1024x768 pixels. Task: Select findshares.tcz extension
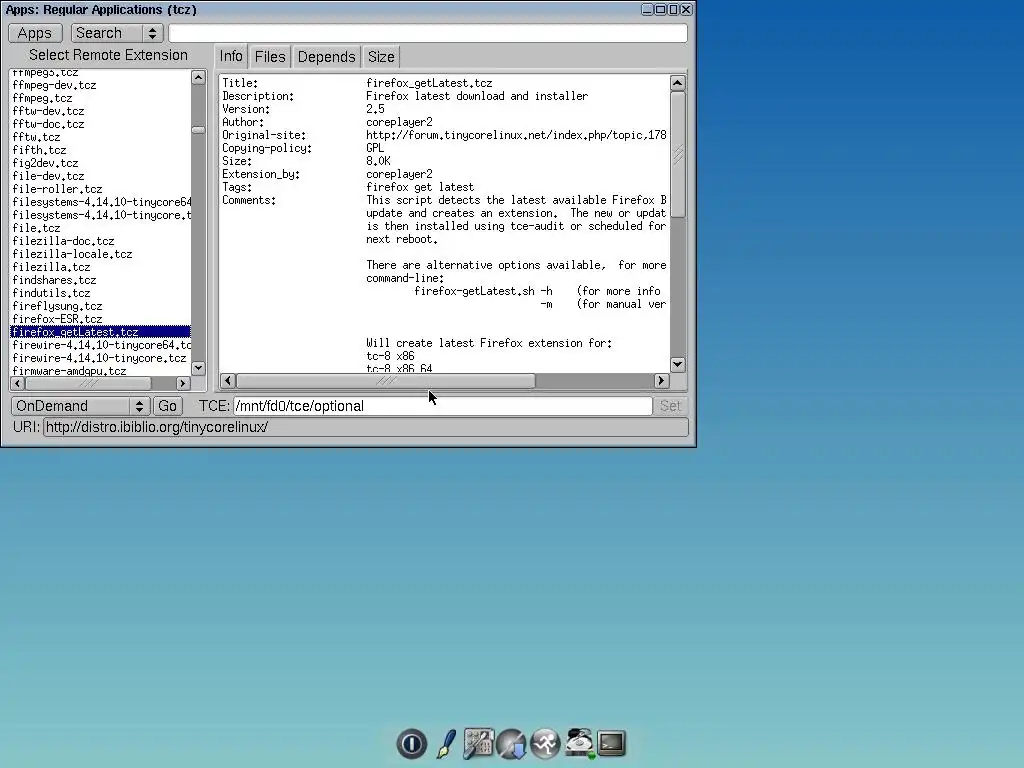pos(54,280)
